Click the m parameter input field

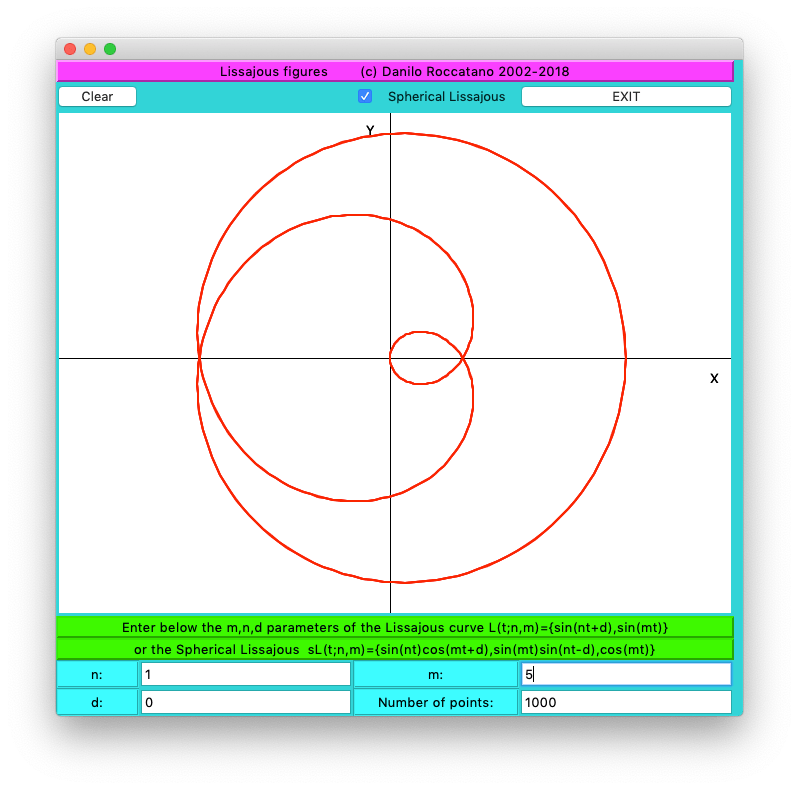point(625,675)
